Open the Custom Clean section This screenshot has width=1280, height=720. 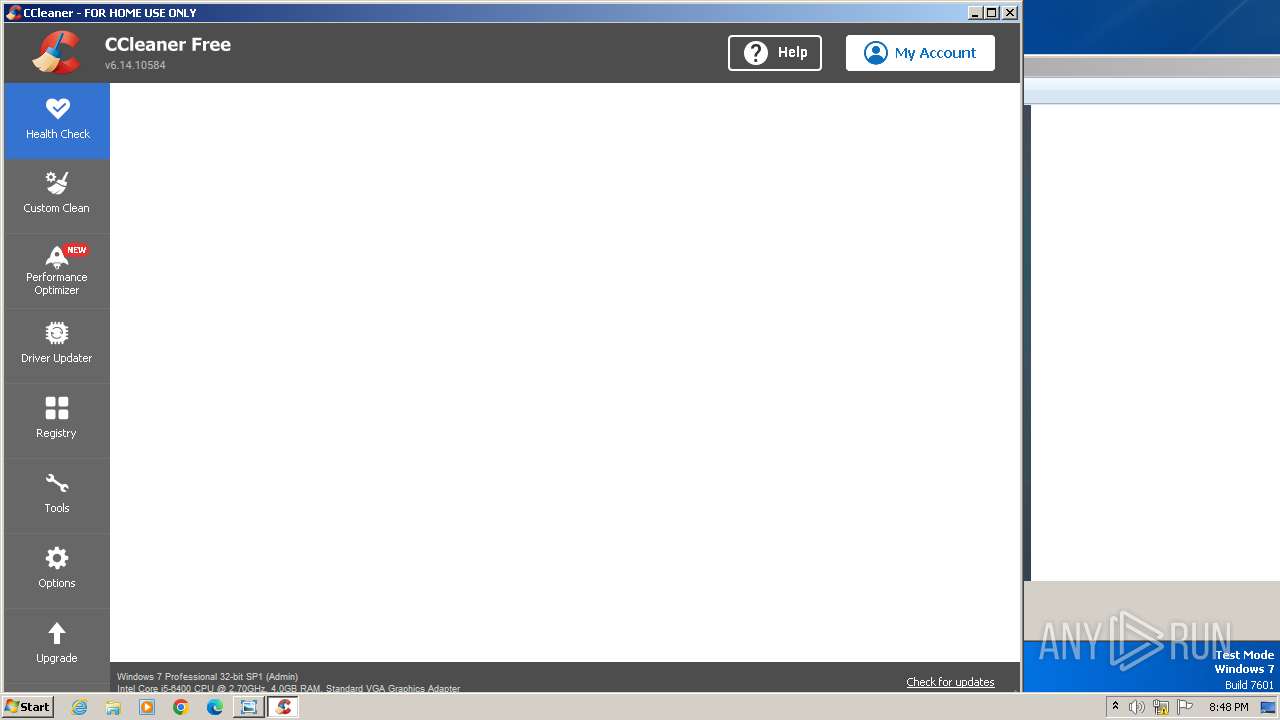click(57, 196)
